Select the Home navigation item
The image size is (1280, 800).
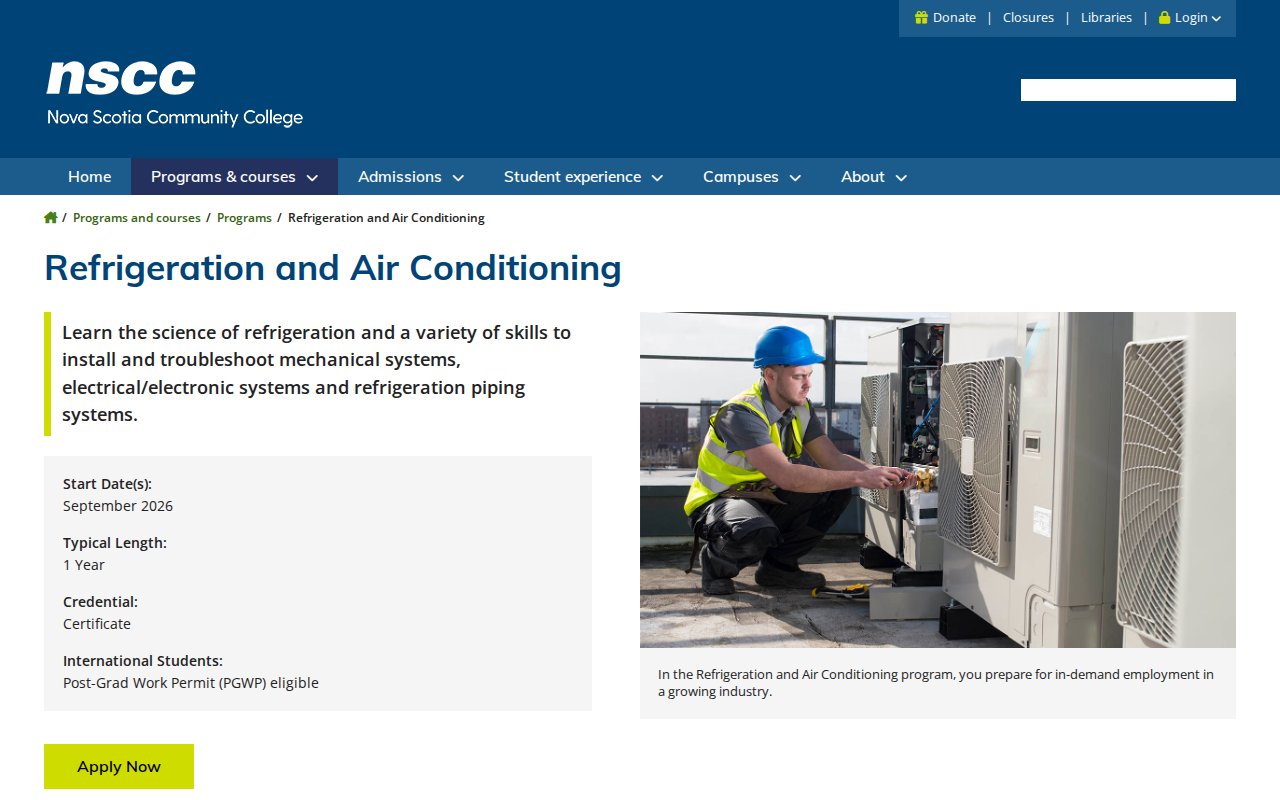tap(89, 176)
